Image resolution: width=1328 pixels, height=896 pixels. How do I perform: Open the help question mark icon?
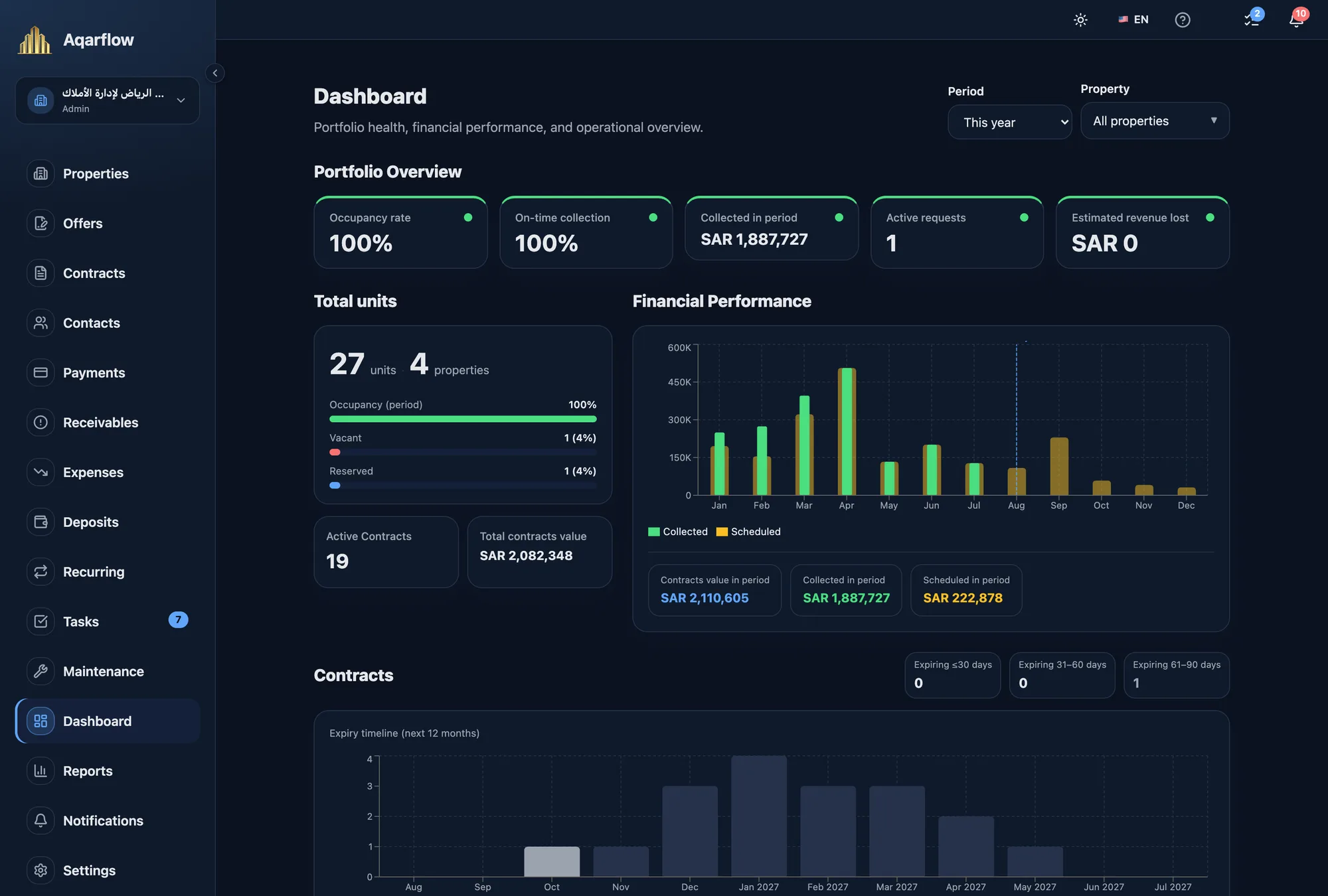coord(1182,20)
